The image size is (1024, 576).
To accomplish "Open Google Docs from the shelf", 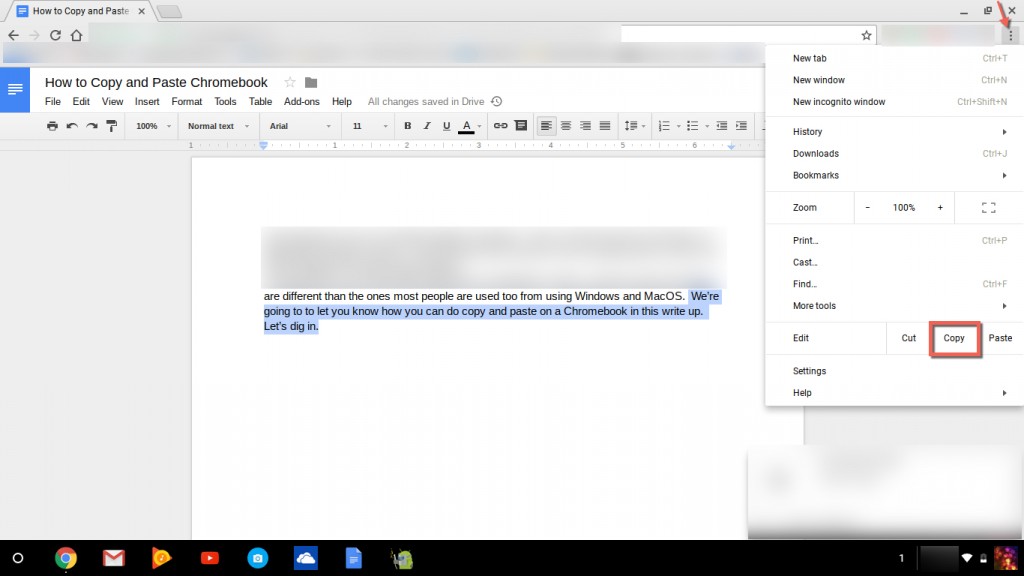I will [x=353, y=558].
